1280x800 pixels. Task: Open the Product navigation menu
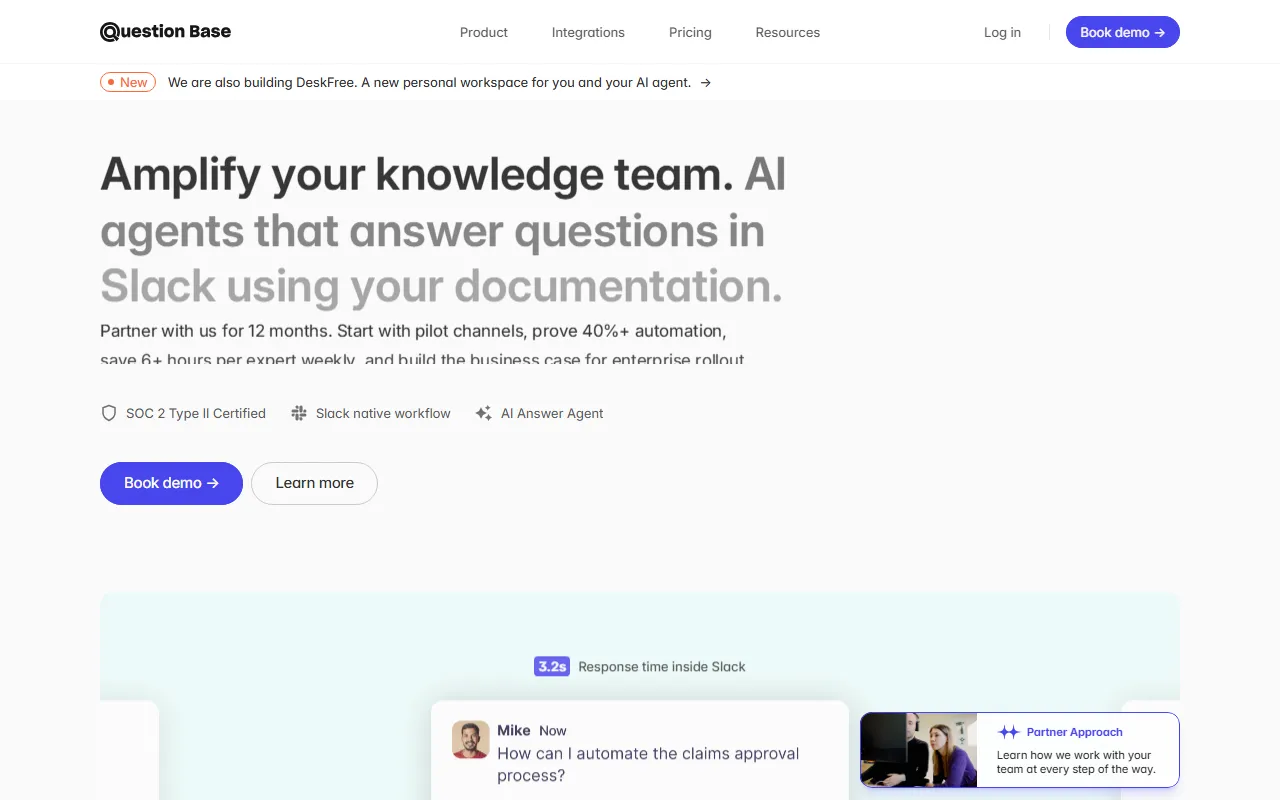pyautogui.click(x=484, y=32)
